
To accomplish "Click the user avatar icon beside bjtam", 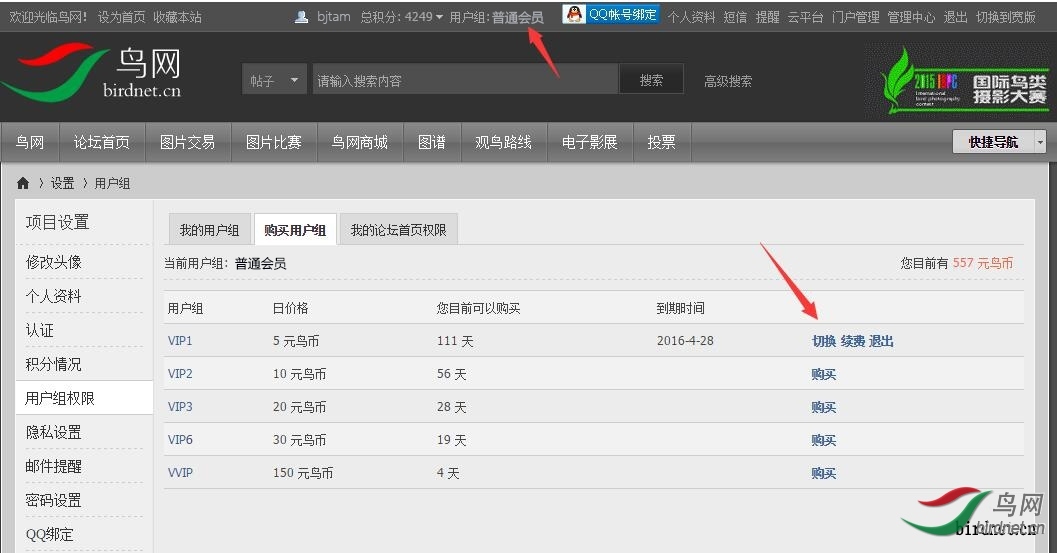I will pos(302,17).
